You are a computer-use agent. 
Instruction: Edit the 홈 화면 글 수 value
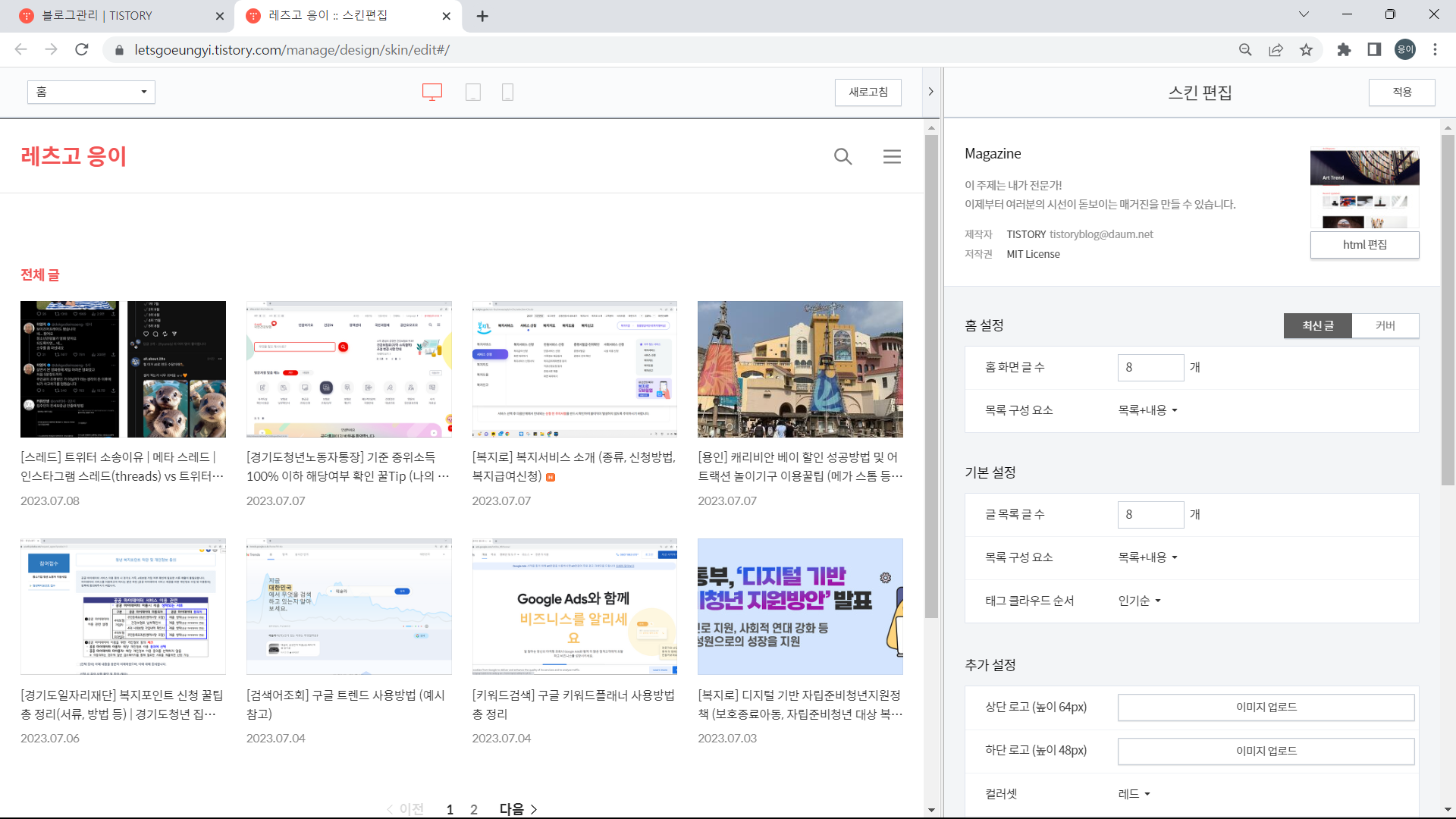pyautogui.click(x=1150, y=367)
